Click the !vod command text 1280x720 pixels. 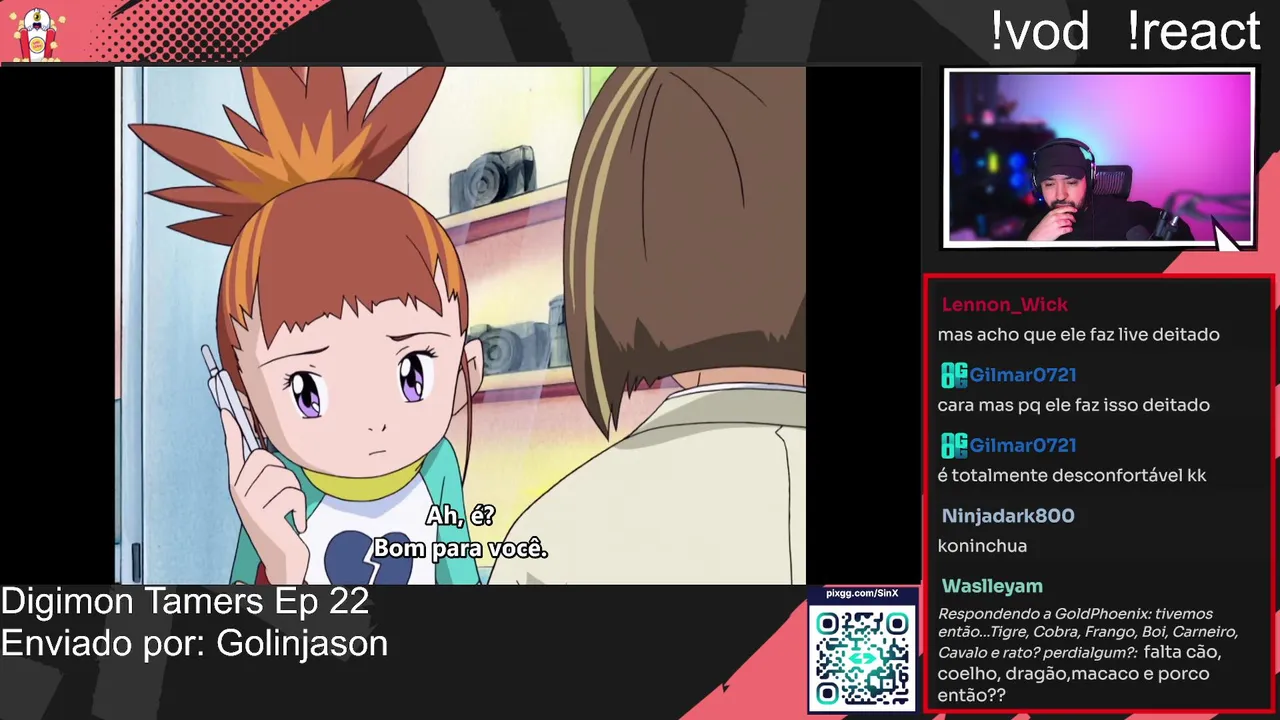[1040, 31]
